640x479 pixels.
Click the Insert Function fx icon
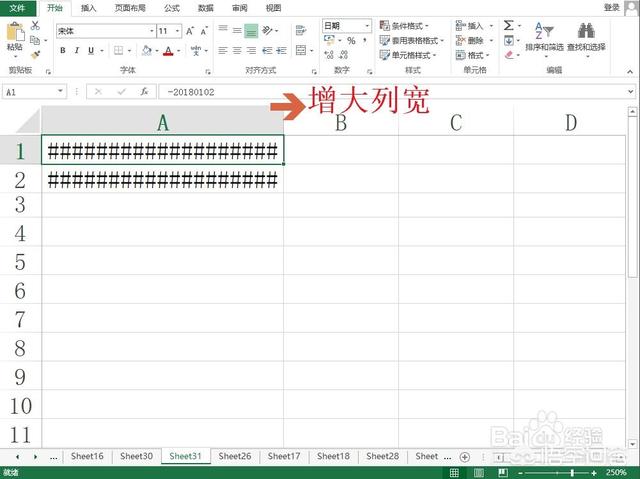tap(144, 92)
